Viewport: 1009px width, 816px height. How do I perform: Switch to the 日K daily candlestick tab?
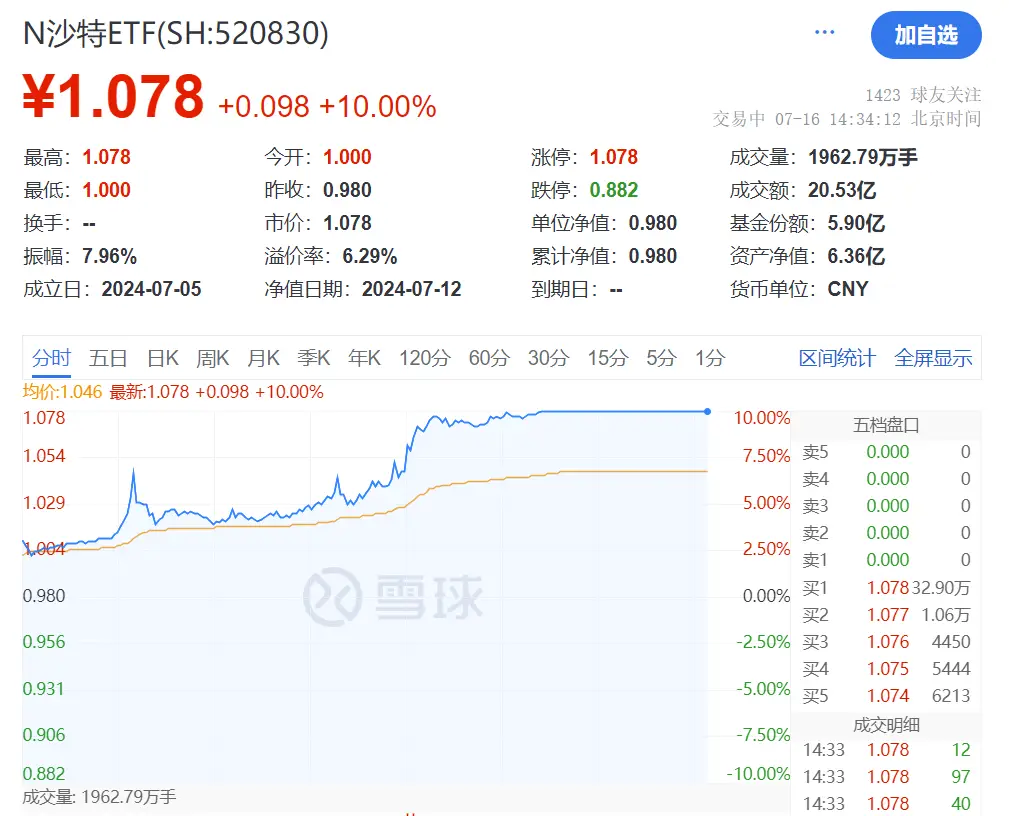pyautogui.click(x=160, y=357)
